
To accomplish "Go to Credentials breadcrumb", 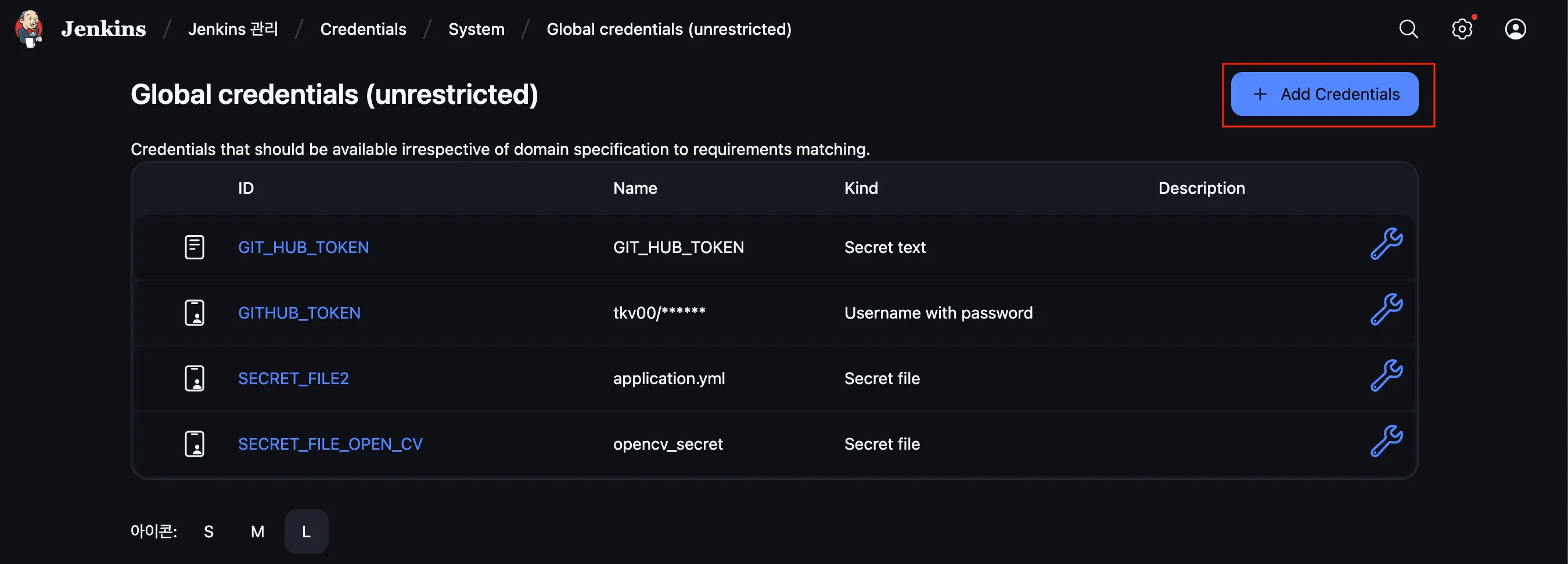I will coord(363,28).
